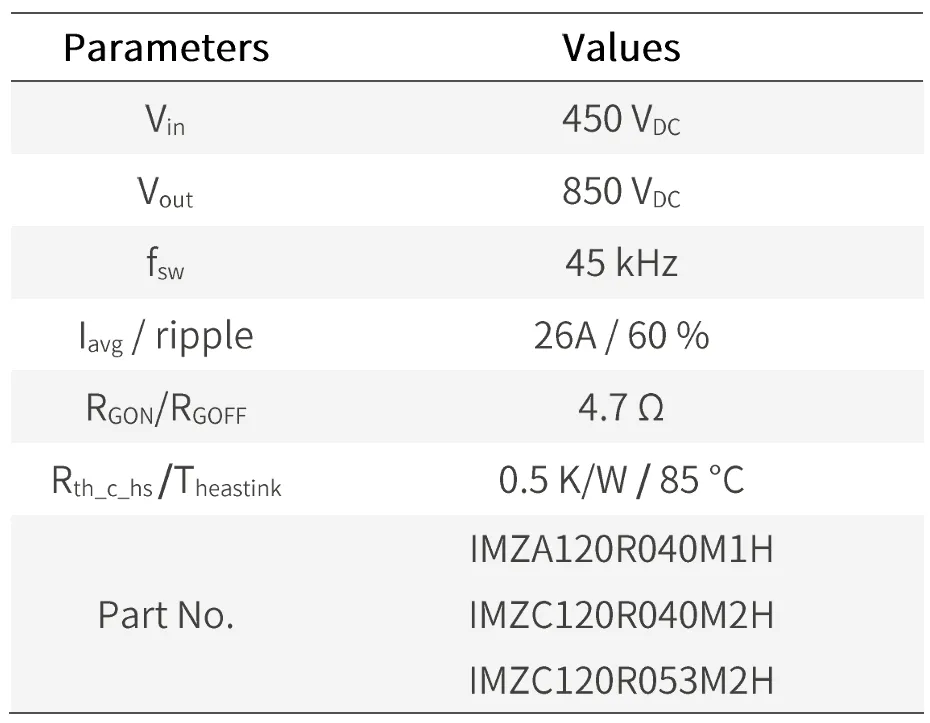This screenshot has width=930, height=723.
Task: Click the Parameters column header
Action: tap(166, 47)
